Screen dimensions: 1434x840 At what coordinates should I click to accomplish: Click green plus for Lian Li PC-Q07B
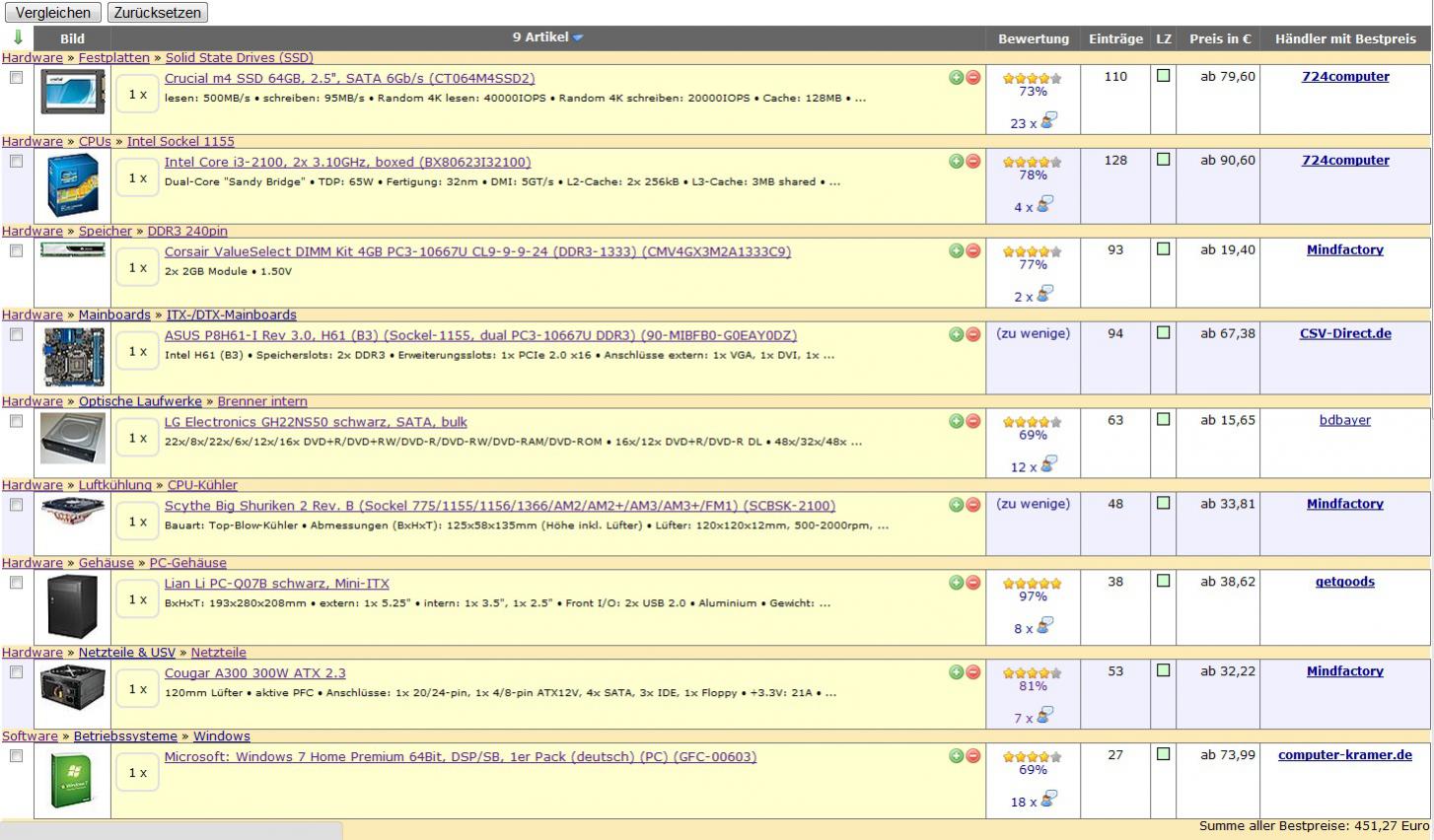coord(956,584)
